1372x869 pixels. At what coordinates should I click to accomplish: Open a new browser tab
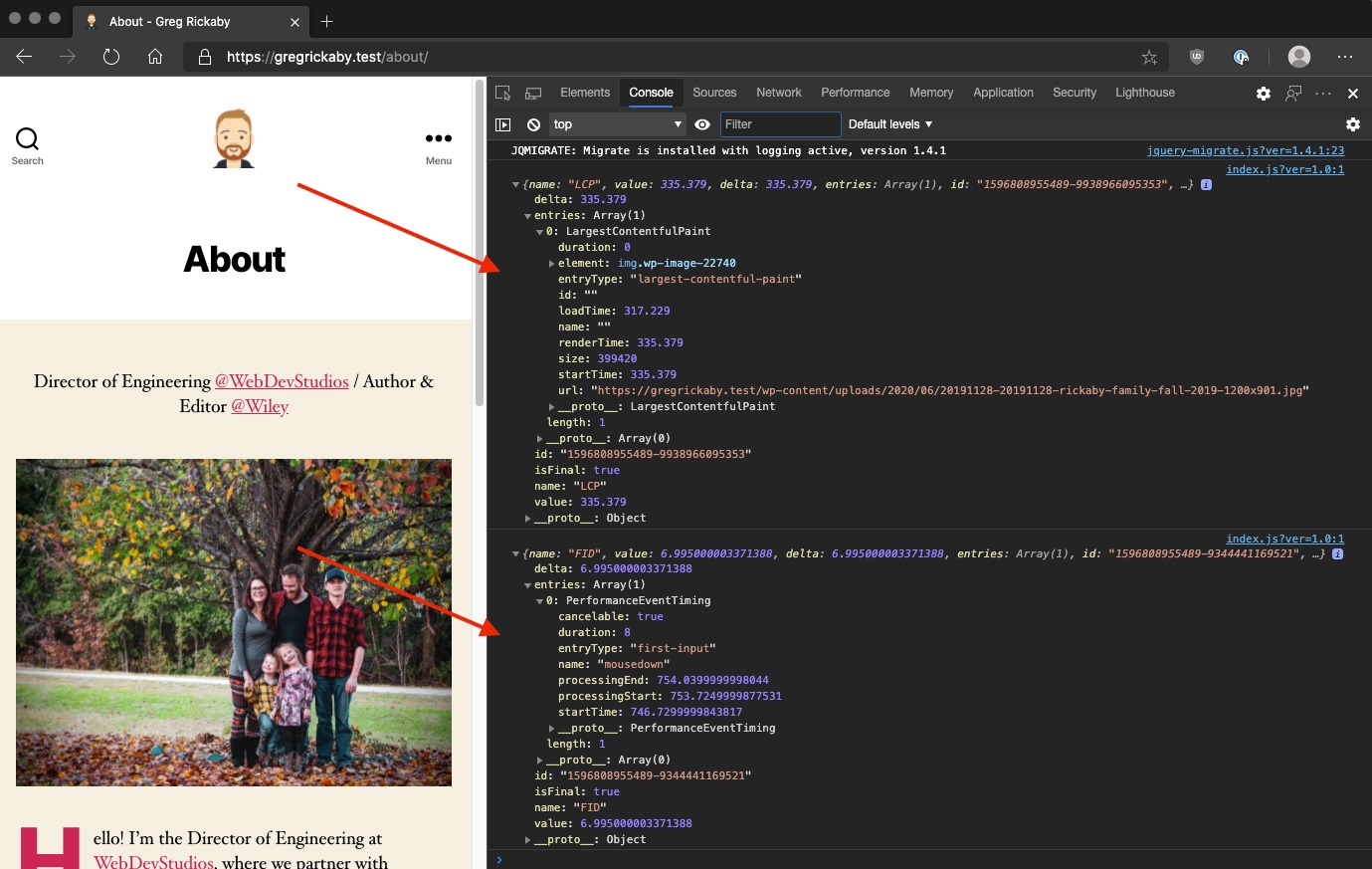(x=327, y=21)
